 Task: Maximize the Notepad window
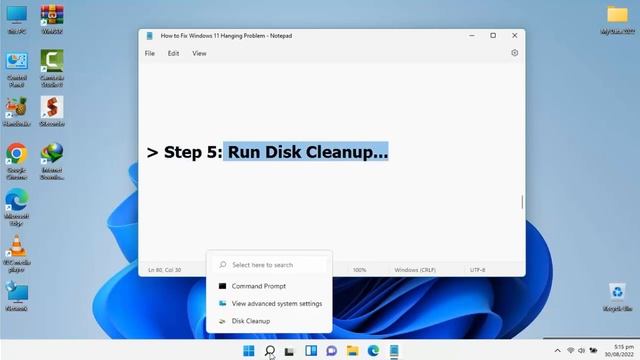click(493, 36)
